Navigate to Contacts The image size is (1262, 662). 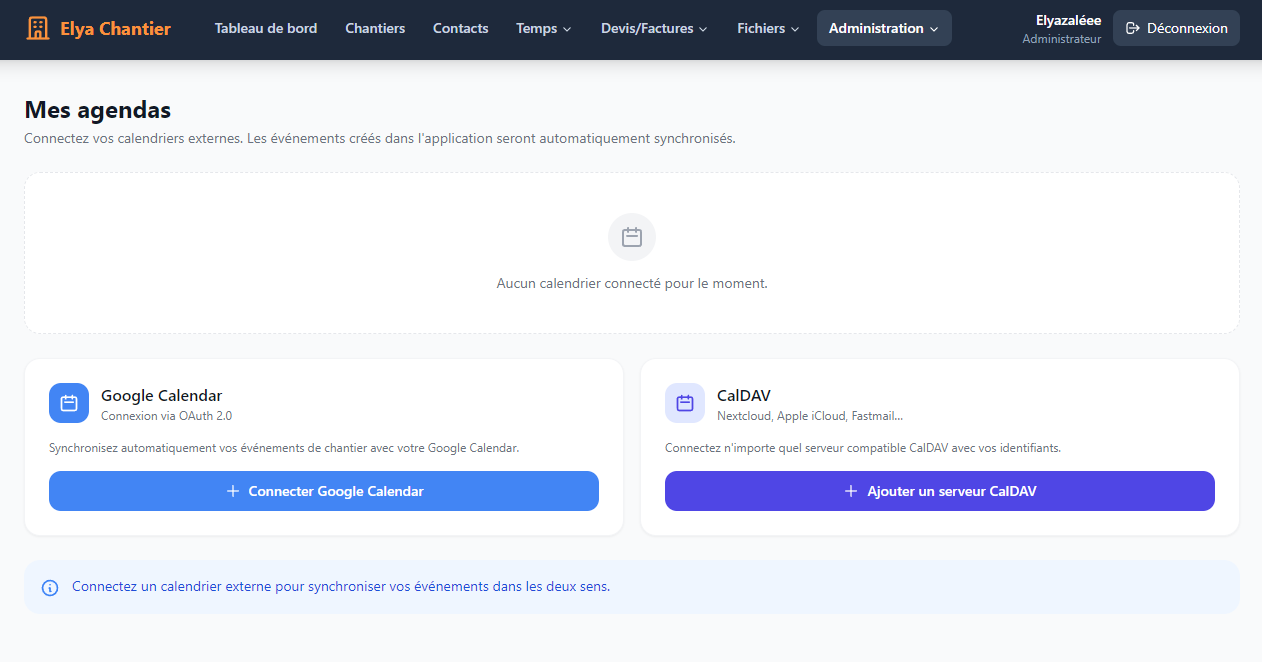(x=461, y=28)
